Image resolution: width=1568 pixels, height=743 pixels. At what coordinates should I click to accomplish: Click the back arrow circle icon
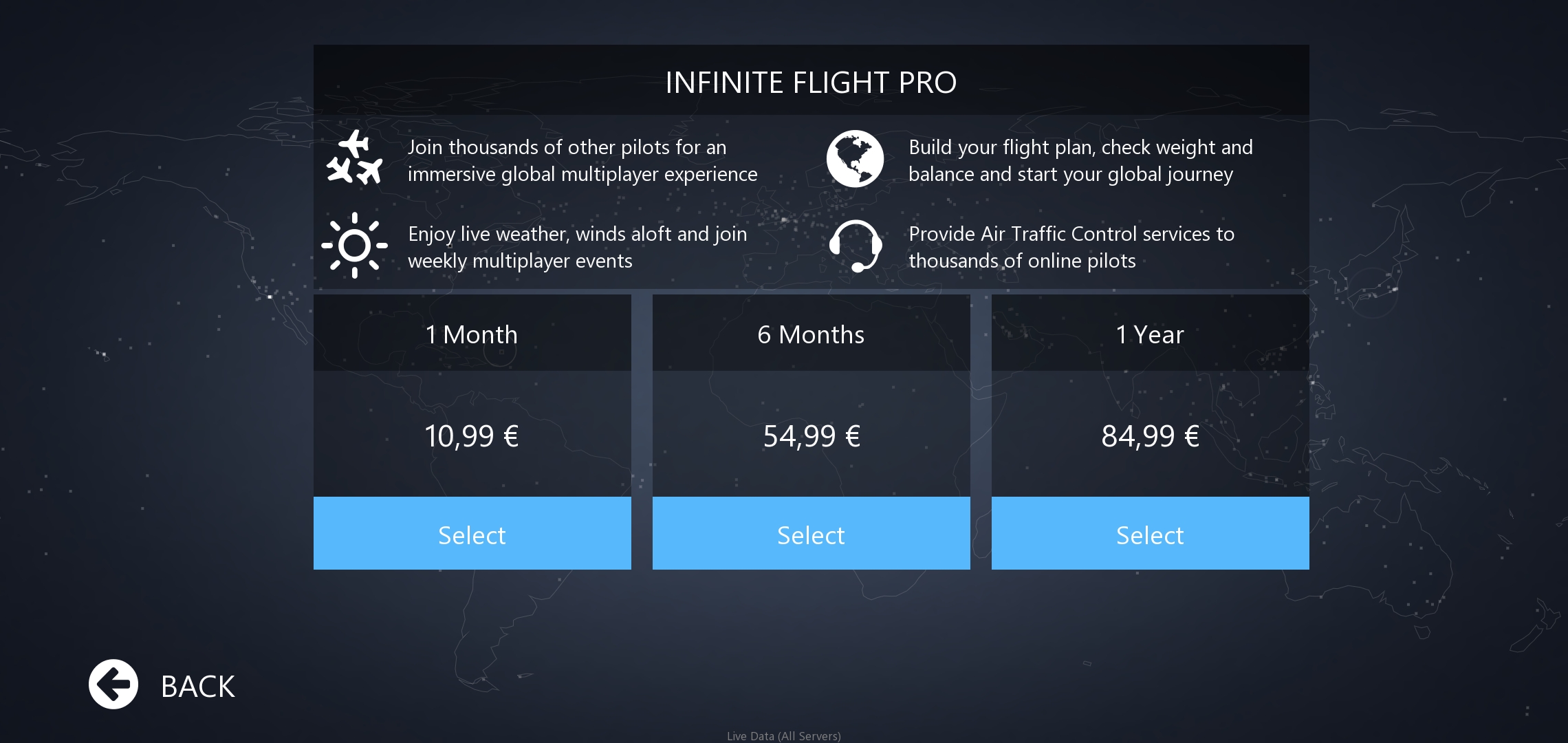click(113, 685)
